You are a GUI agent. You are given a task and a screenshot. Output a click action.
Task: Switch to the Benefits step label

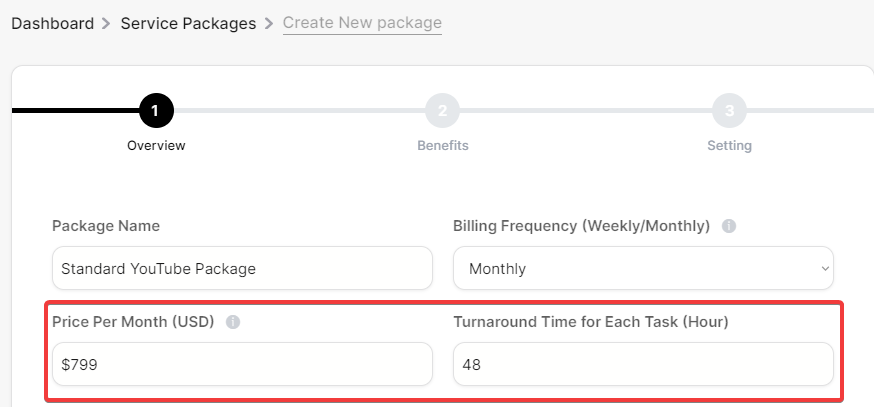[443, 146]
